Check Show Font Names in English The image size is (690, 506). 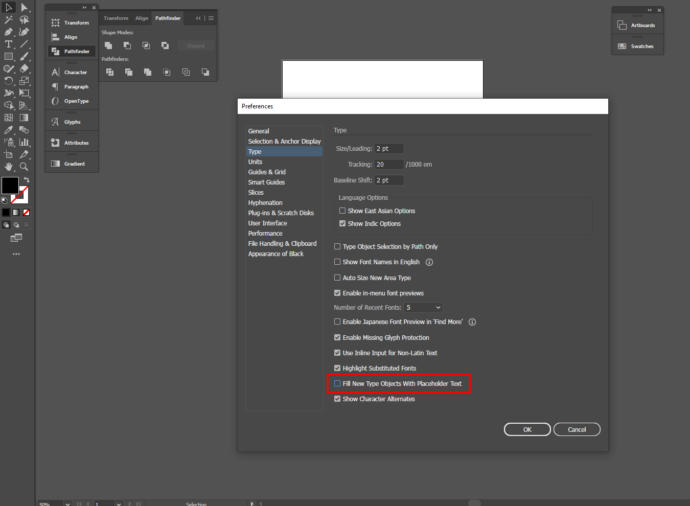point(337,262)
